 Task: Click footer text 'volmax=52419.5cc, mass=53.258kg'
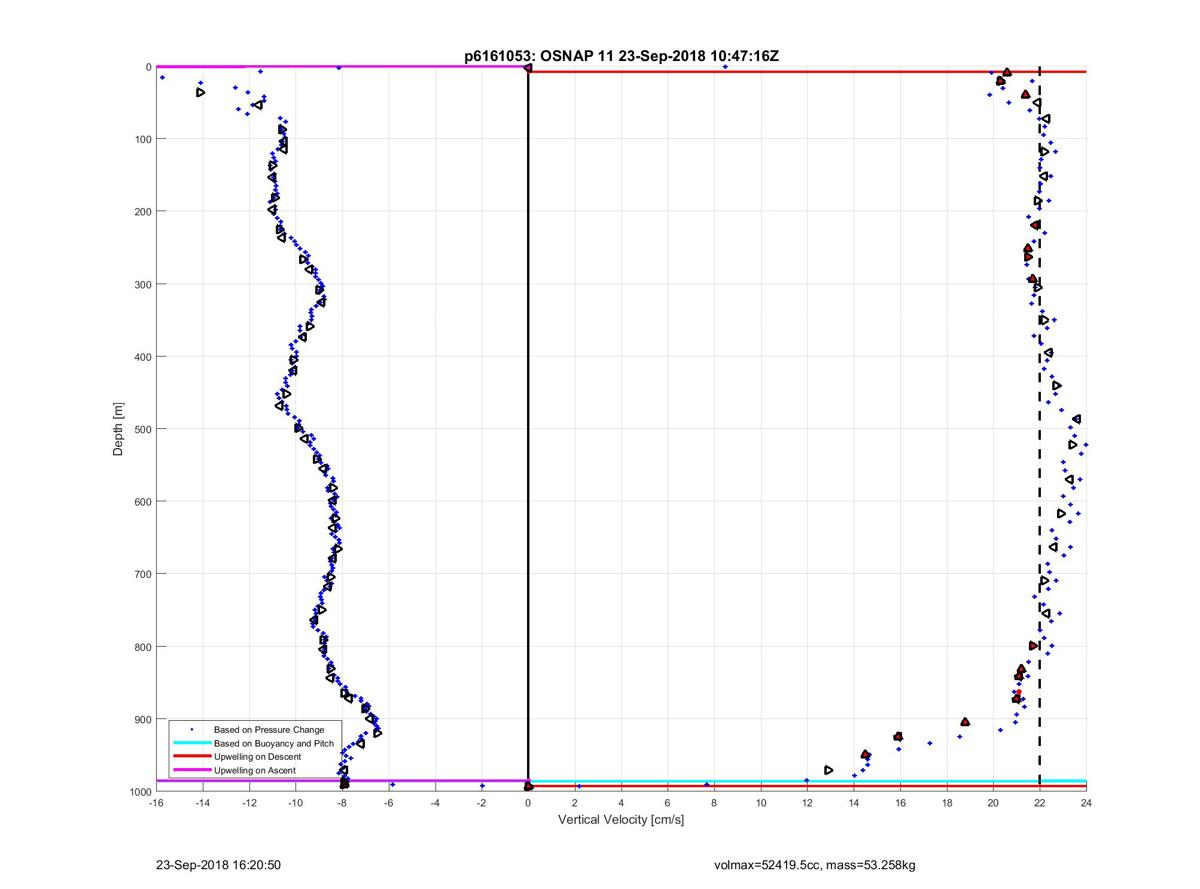pos(814,865)
